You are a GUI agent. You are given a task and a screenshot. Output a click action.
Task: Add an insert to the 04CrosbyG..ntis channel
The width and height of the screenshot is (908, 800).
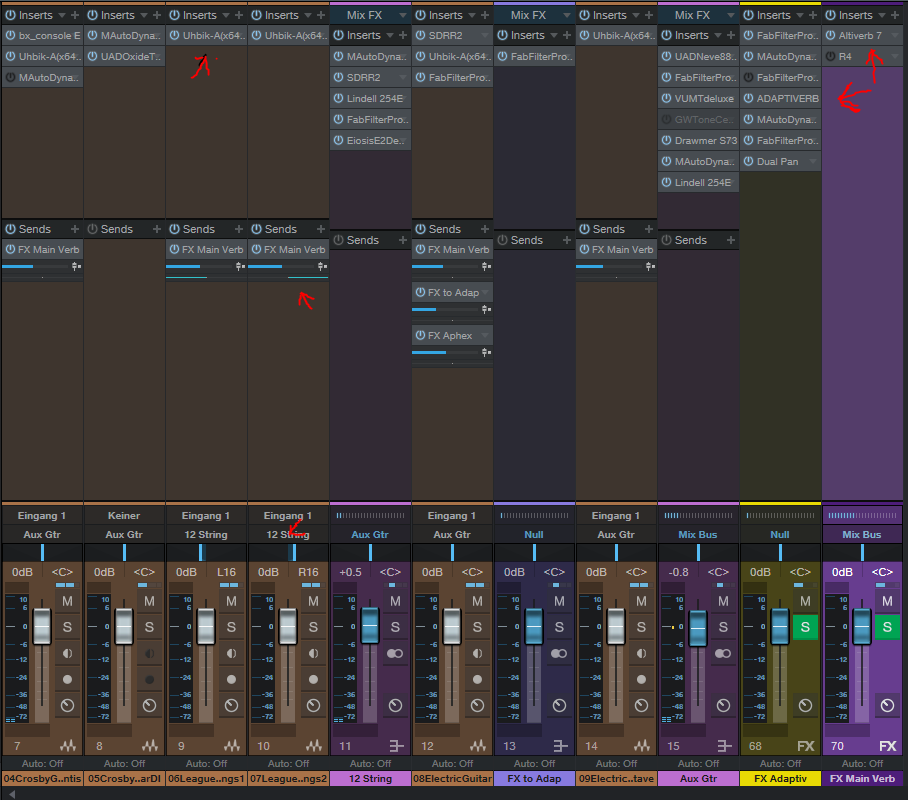(x=75, y=15)
